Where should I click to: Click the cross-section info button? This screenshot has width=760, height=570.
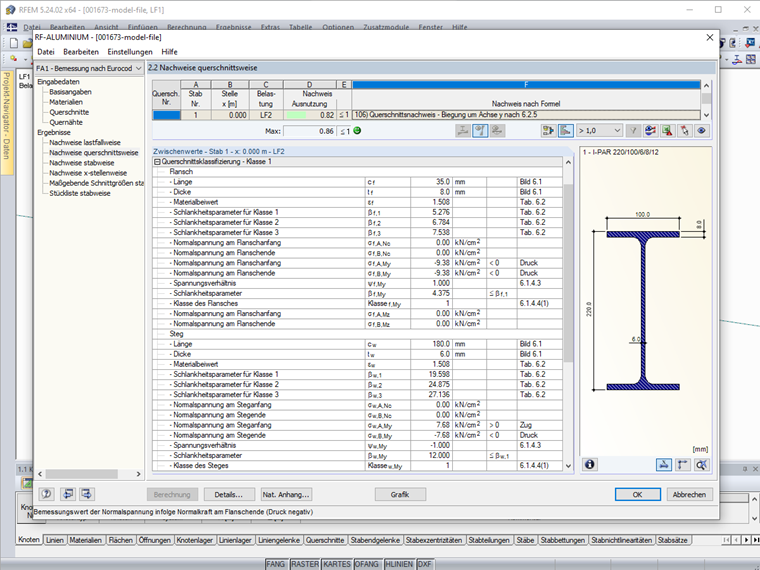590,464
